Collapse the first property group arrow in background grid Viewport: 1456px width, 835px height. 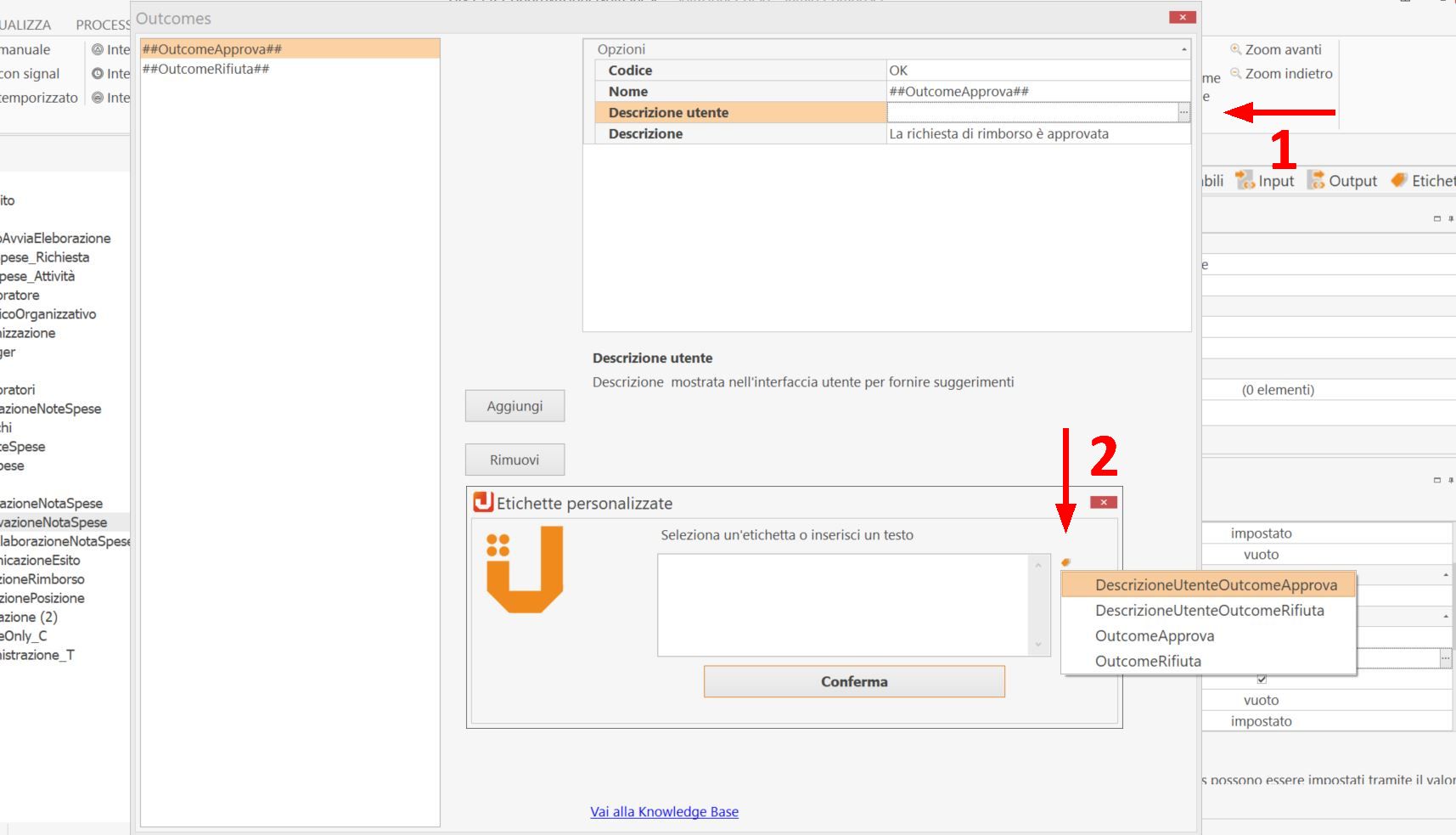[1446, 575]
